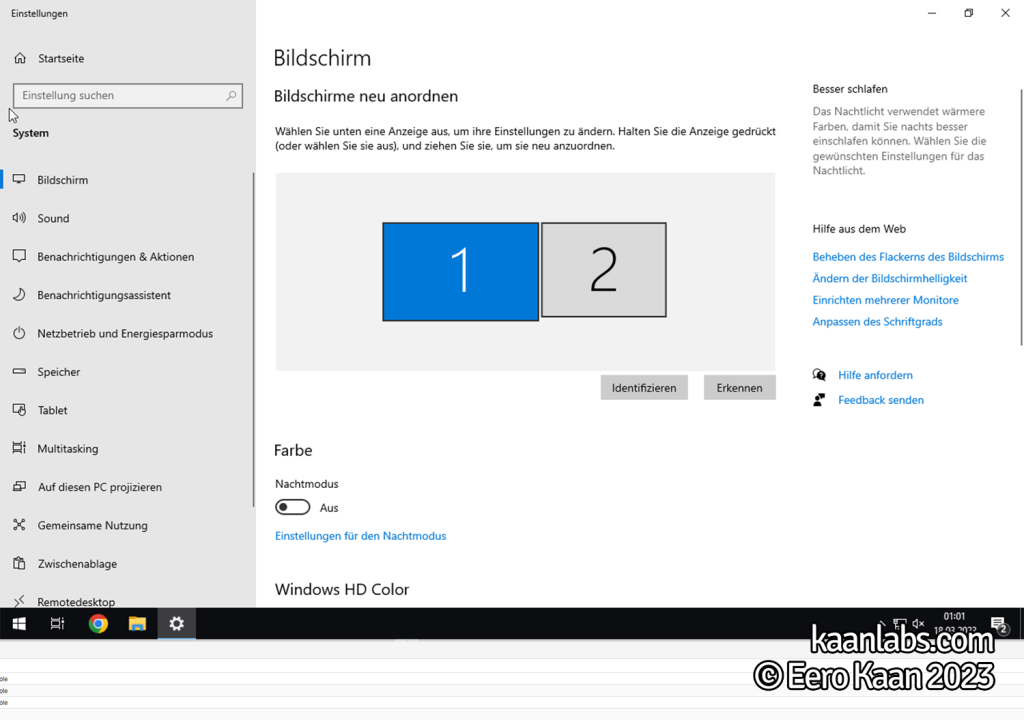Click the Identifizieren button

pyautogui.click(x=644, y=387)
